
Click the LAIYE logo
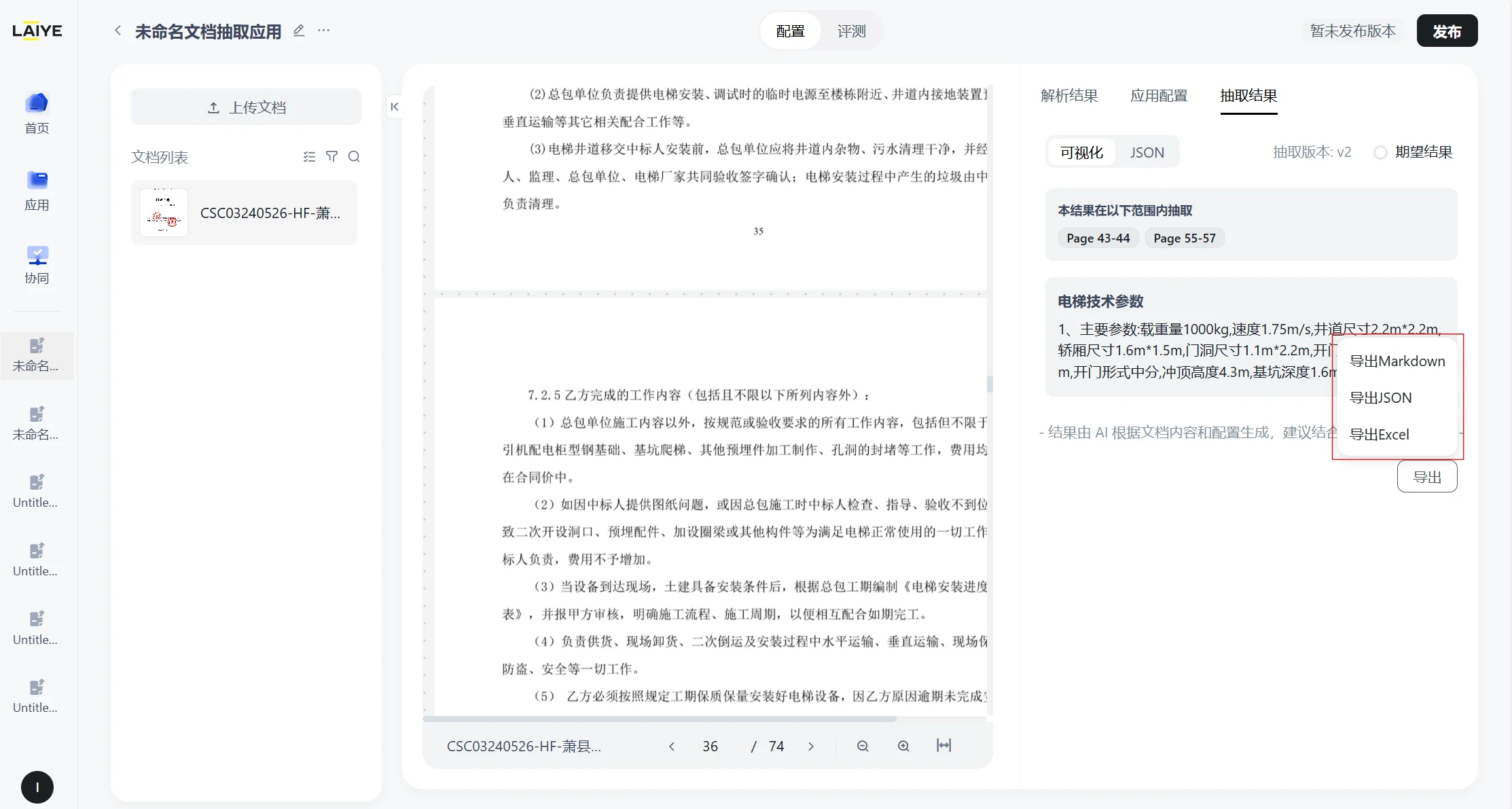pos(37,31)
